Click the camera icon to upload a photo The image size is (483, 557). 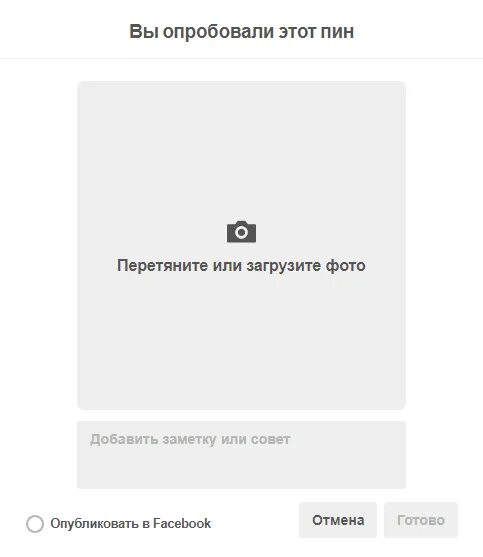pyautogui.click(x=242, y=232)
